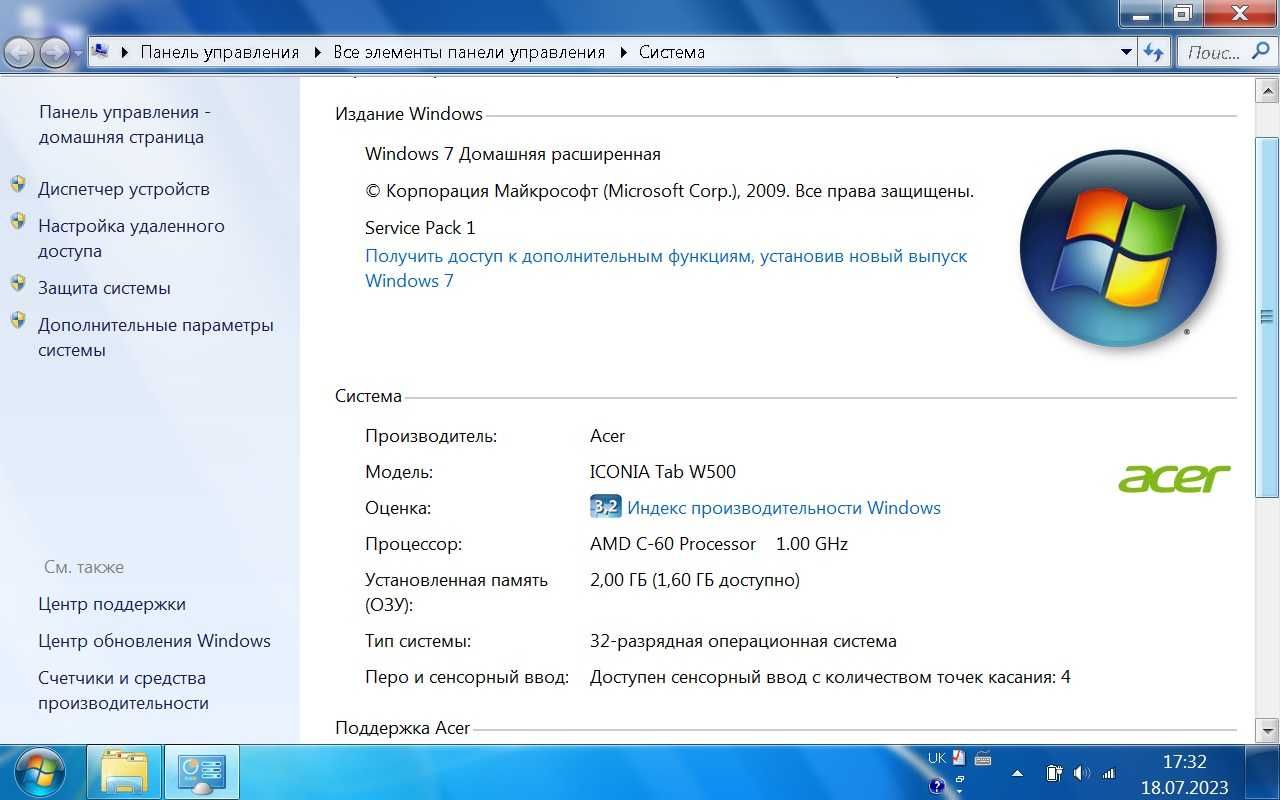Expand arrow before Панель управления breadcrumb
The height and width of the screenshot is (800, 1280).
click(x=125, y=52)
